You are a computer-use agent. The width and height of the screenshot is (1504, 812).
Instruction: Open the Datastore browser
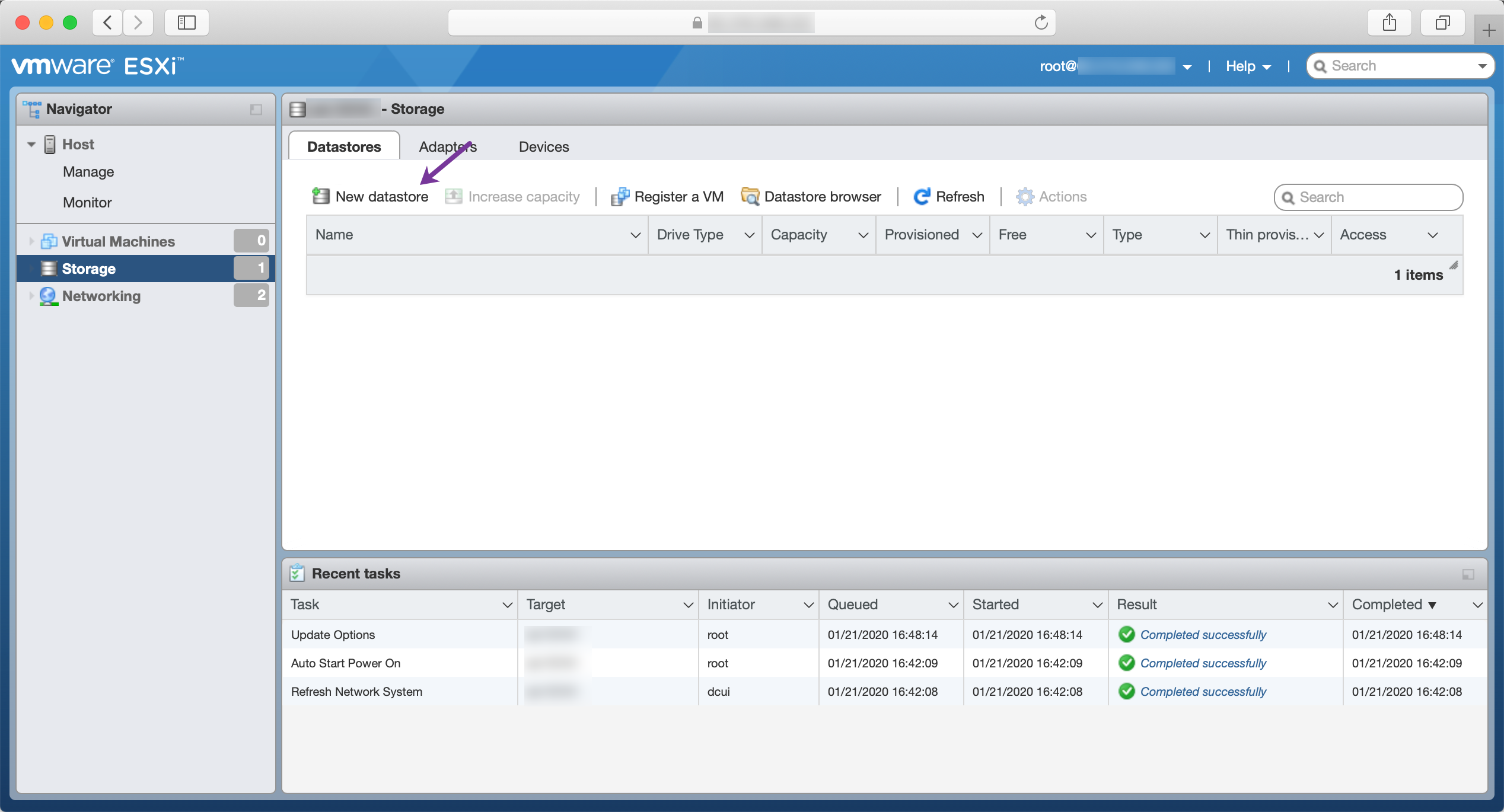811,196
